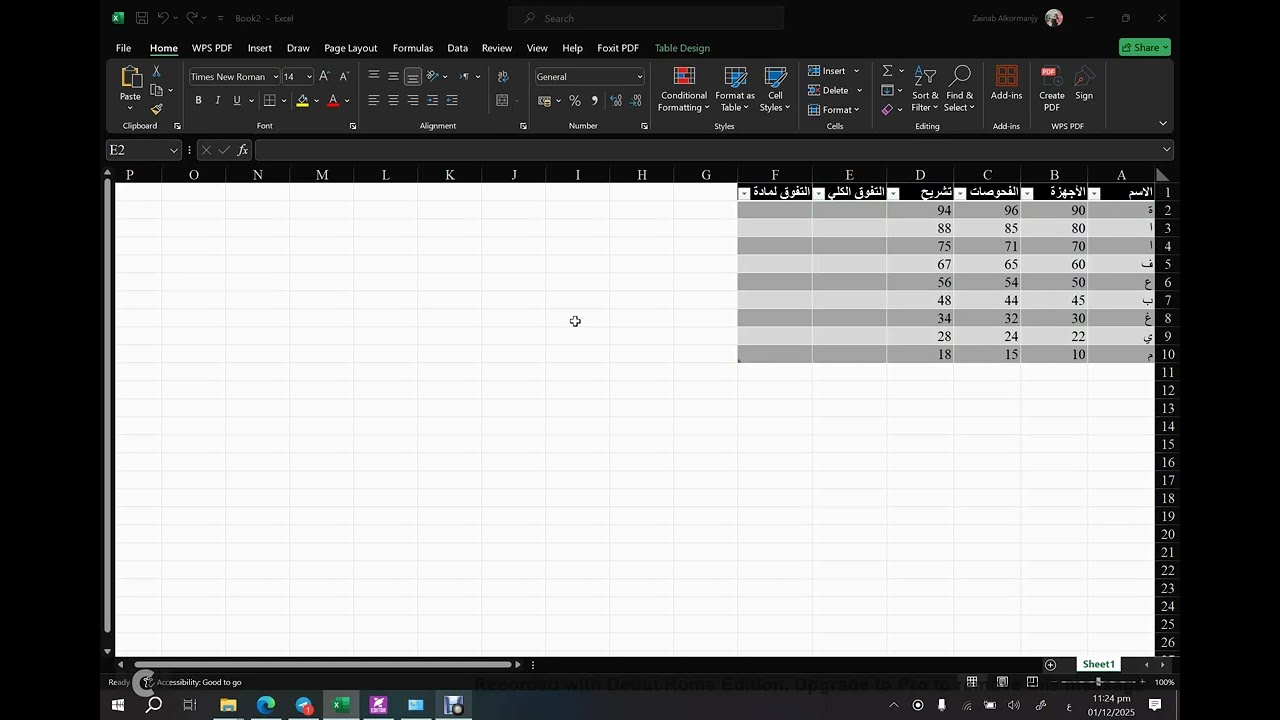Apply Percent Style format
Image resolution: width=1280 pixels, height=720 pixels.
pos(574,100)
